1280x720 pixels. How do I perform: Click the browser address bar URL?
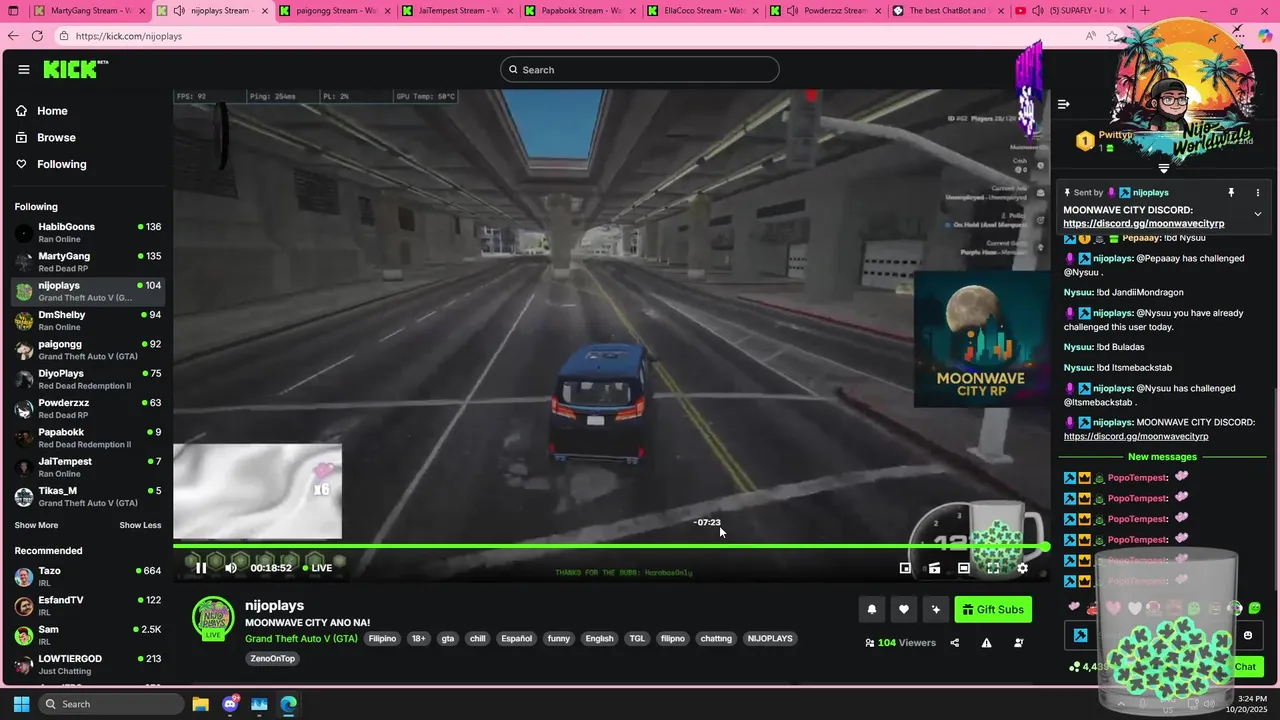coord(129,36)
